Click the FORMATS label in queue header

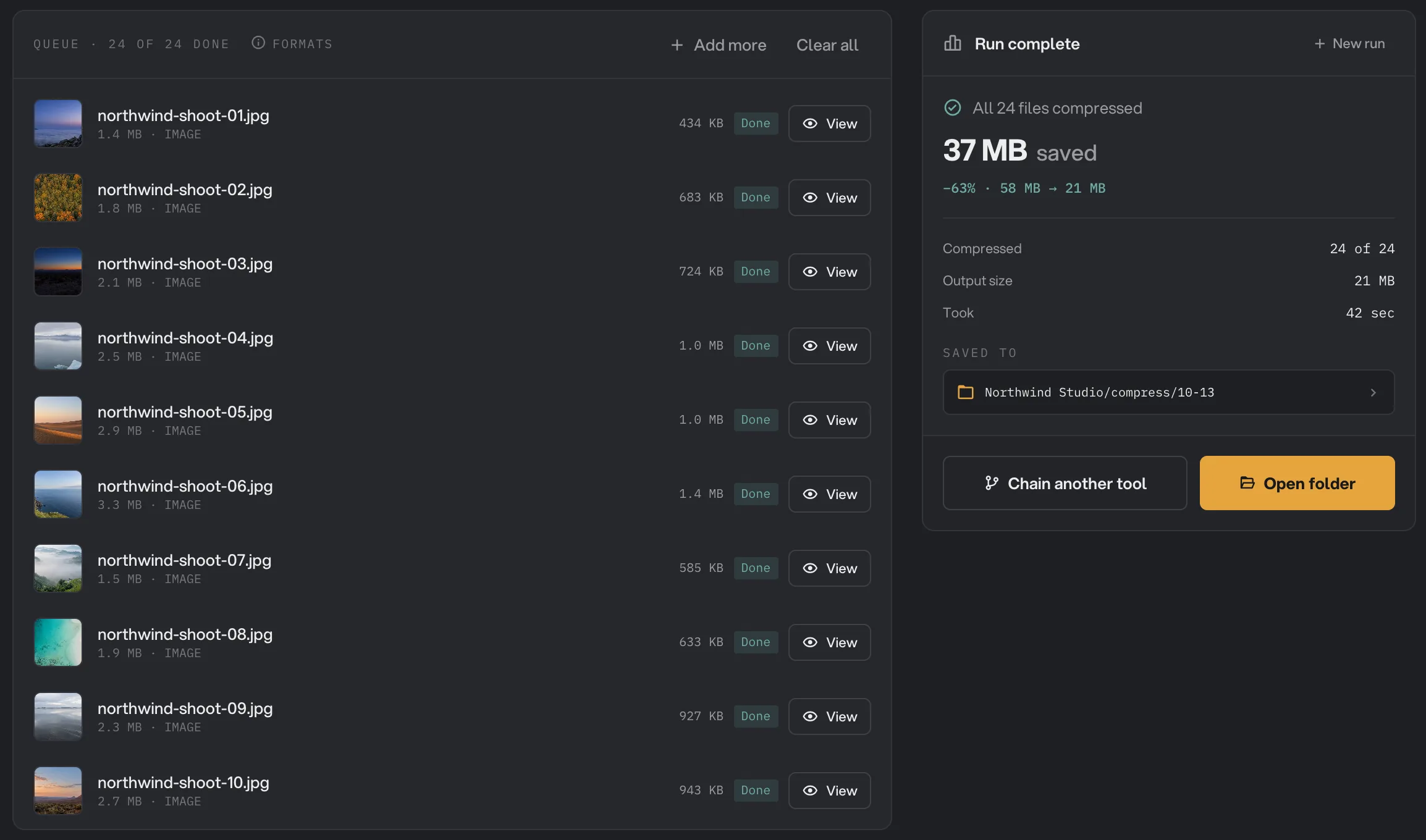[302, 44]
